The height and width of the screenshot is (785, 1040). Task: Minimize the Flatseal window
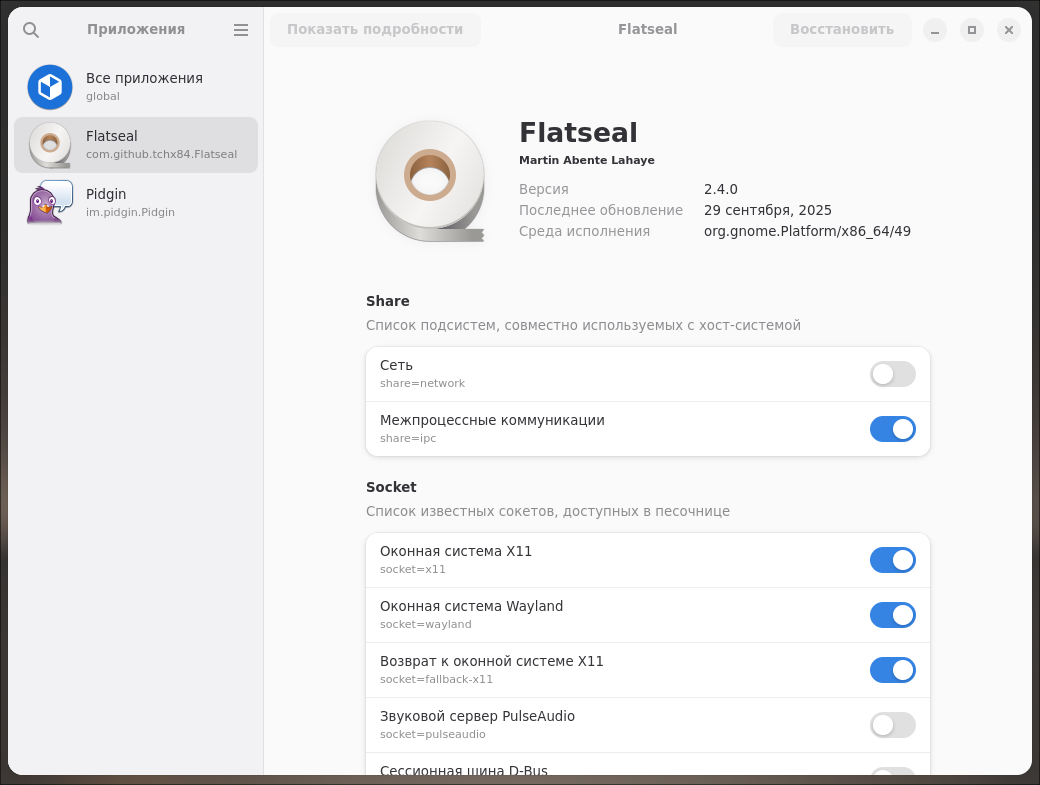pyautogui.click(x=935, y=30)
